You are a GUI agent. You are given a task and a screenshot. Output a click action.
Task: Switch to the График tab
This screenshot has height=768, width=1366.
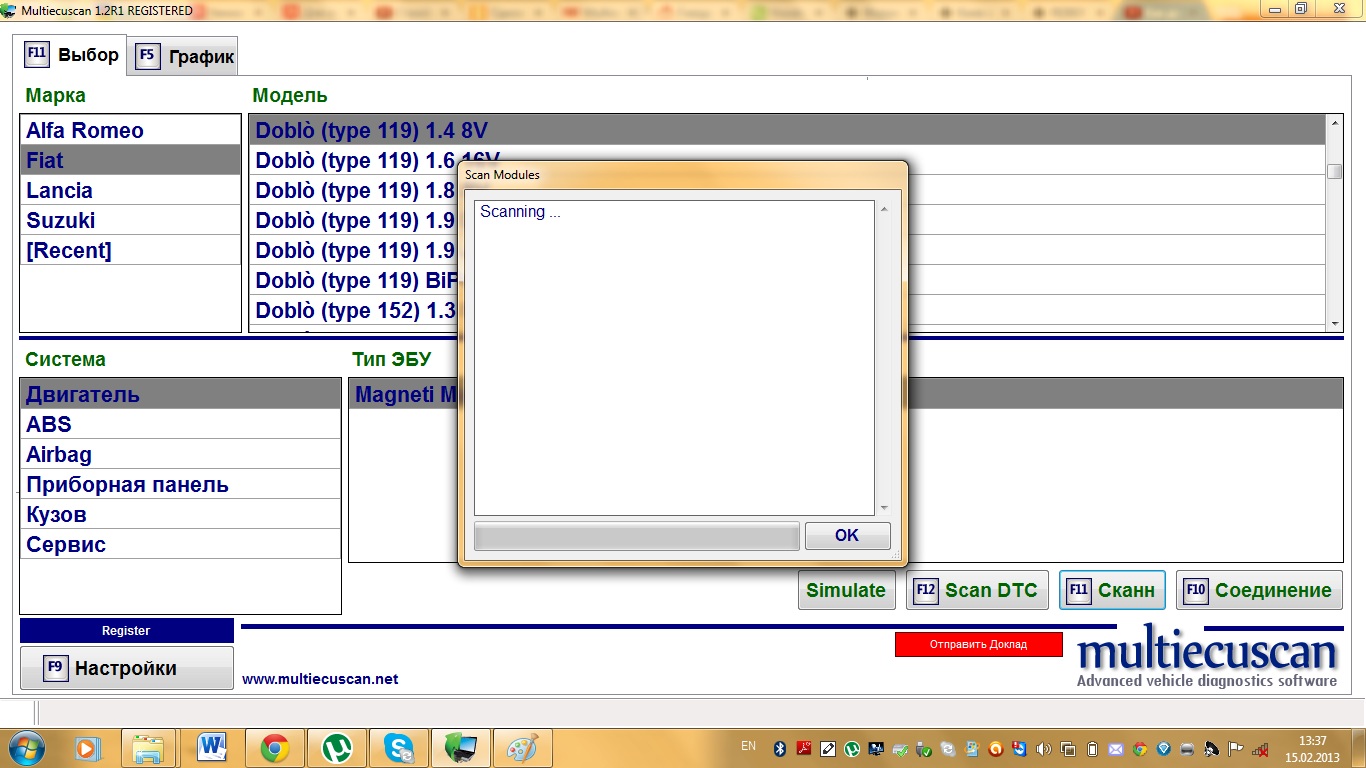[x=187, y=56]
